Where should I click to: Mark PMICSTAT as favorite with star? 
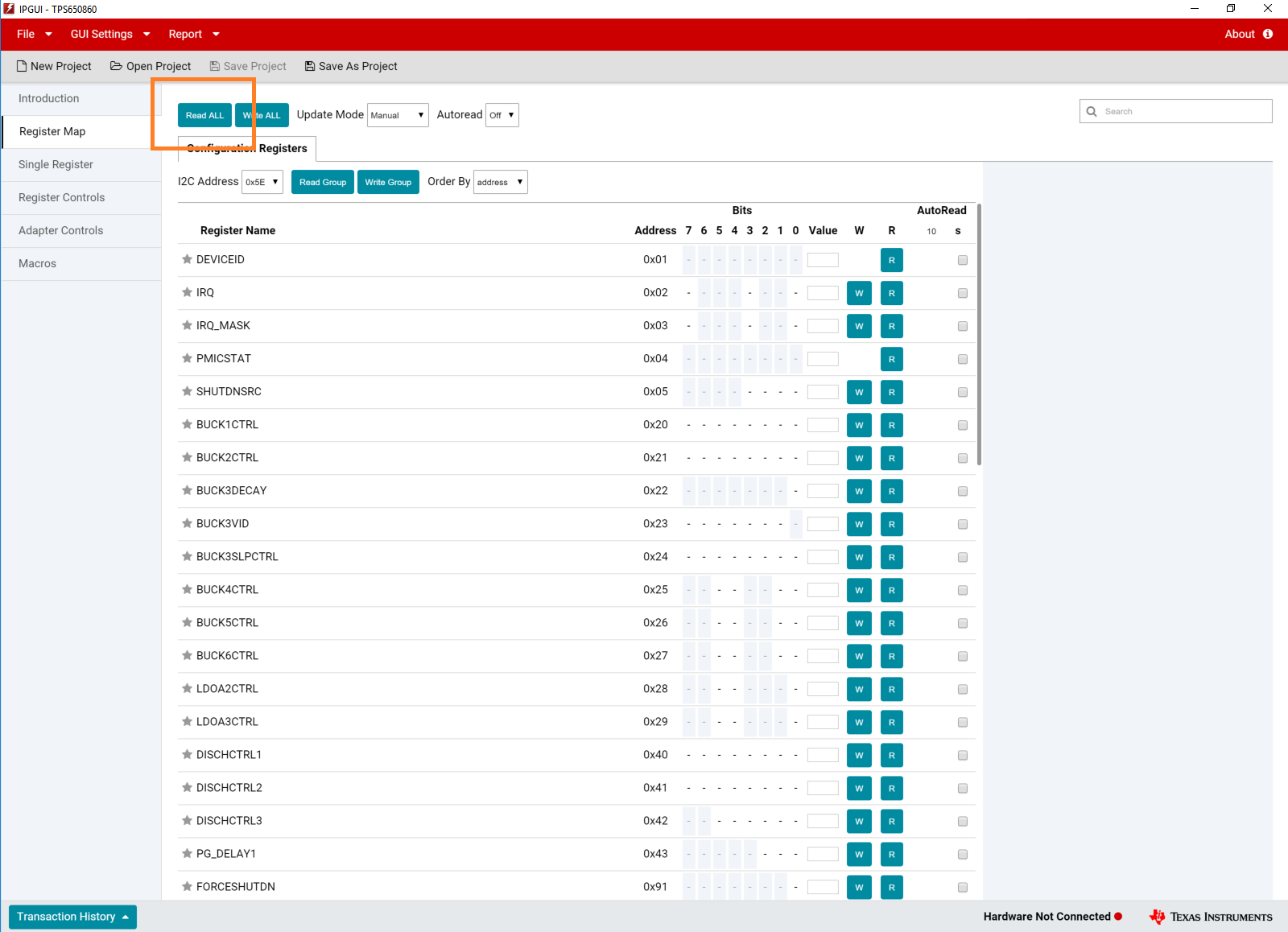click(x=187, y=358)
